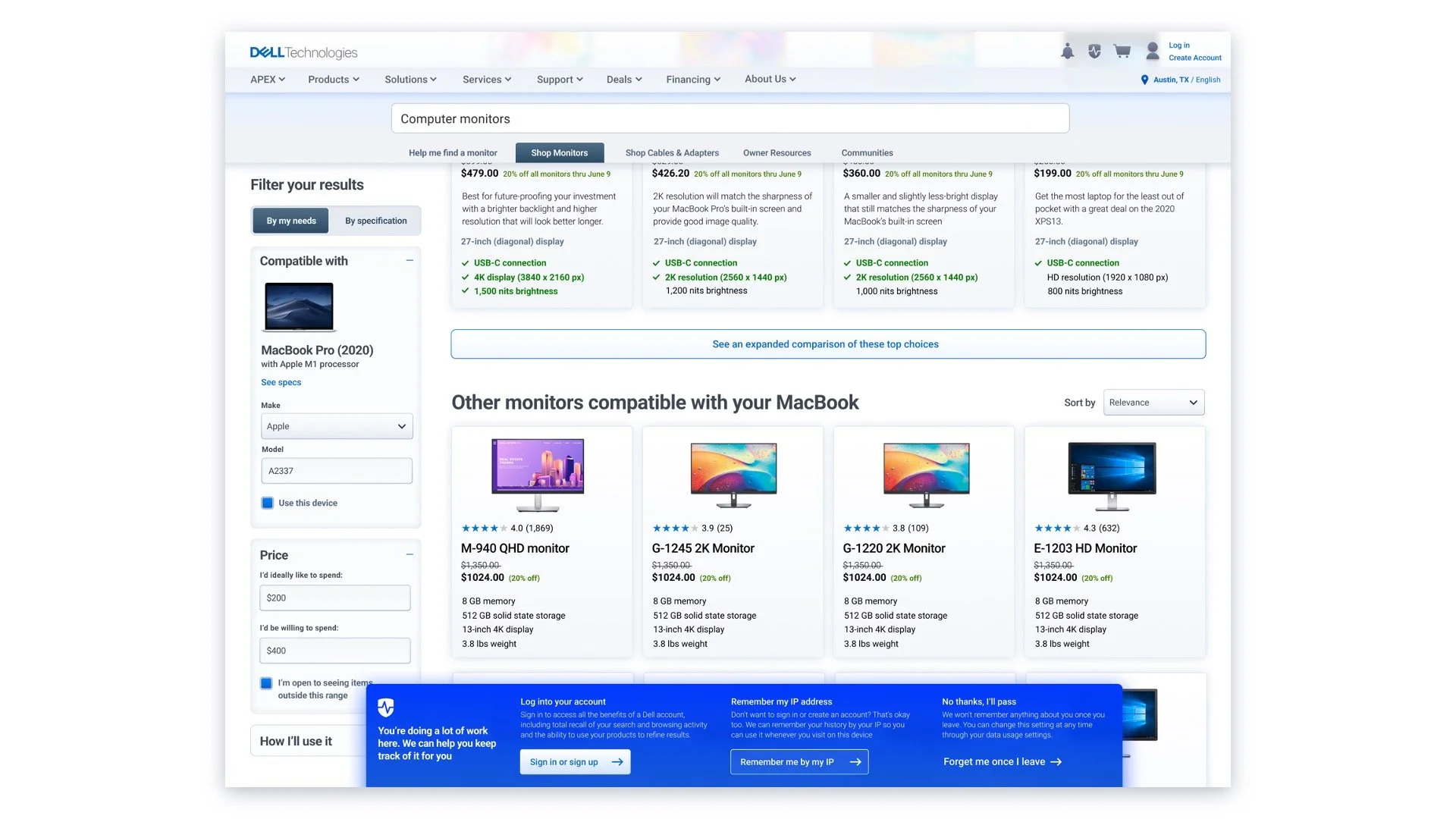Open the Sort by Relevance dropdown
The height and width of the screenshot is (819, 1456).
1153,403
